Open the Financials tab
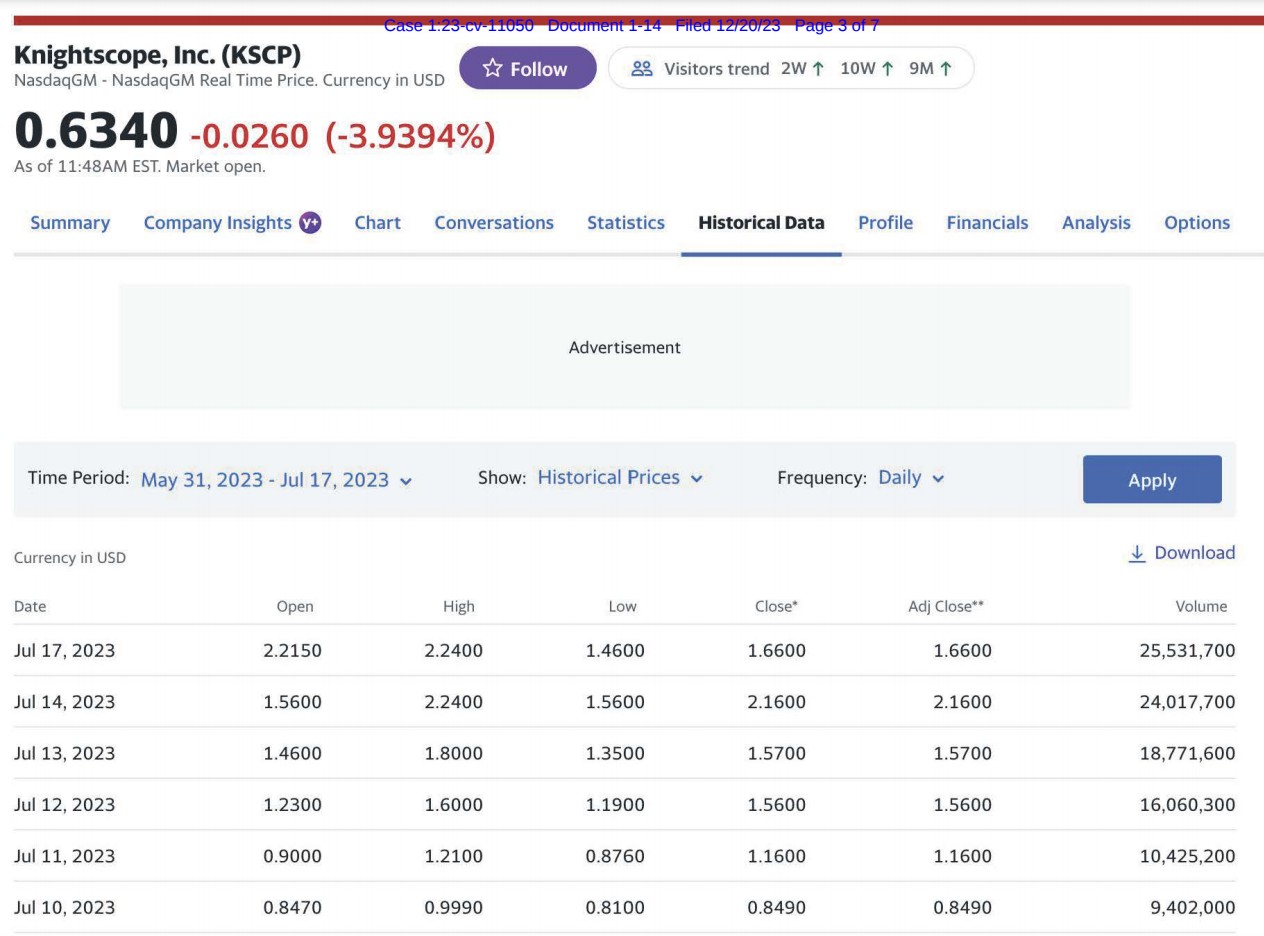Screen dimensions: 1264x936 click(x=986, y=223)
